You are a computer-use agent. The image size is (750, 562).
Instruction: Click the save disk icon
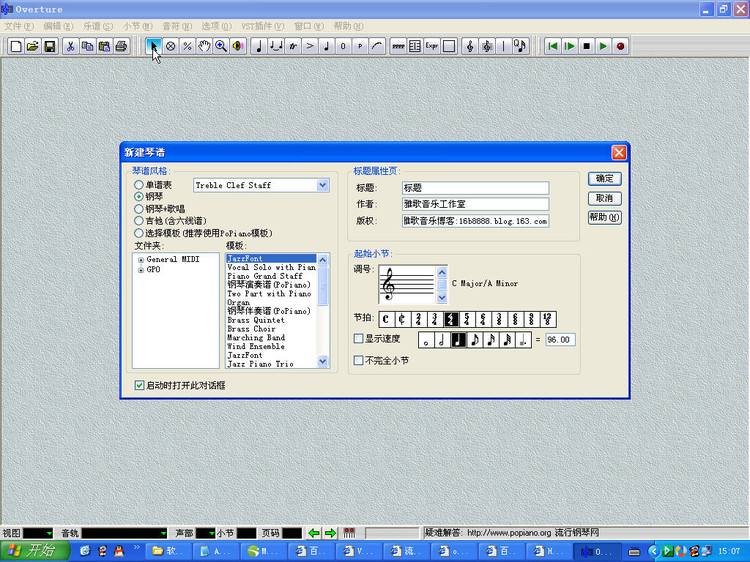pos(49,46)
